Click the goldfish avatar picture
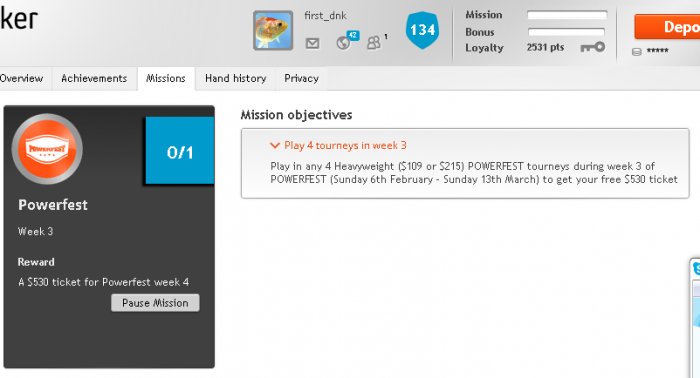Viewport: 700px width, 378px height. (273, 30)
